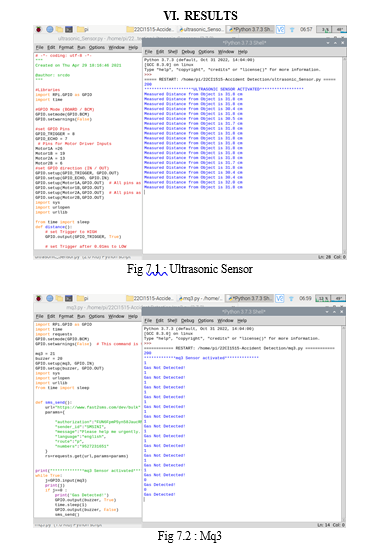Open 22CI1515-Accide.. folder task in 06:57 taskbar
378x550 pixels.
click(x=150, y=29)
